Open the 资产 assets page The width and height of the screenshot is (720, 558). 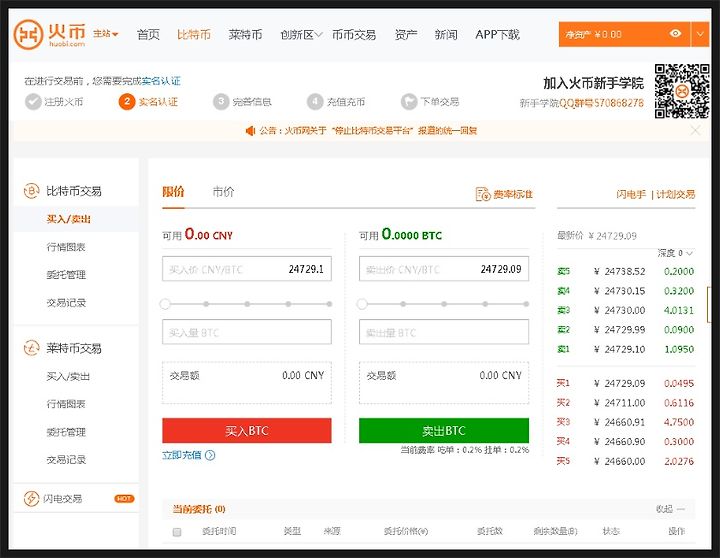coord(406,34)
